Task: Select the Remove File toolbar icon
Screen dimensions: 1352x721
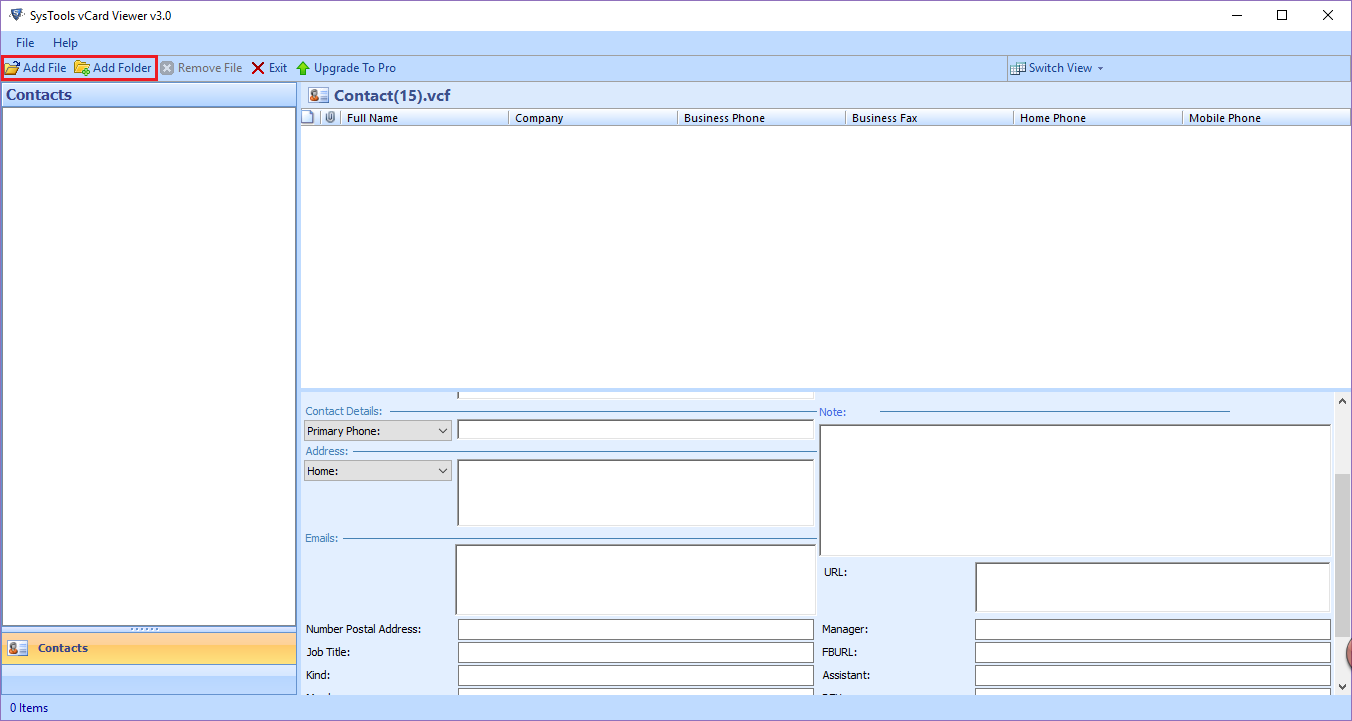Action: pos(167,67)
